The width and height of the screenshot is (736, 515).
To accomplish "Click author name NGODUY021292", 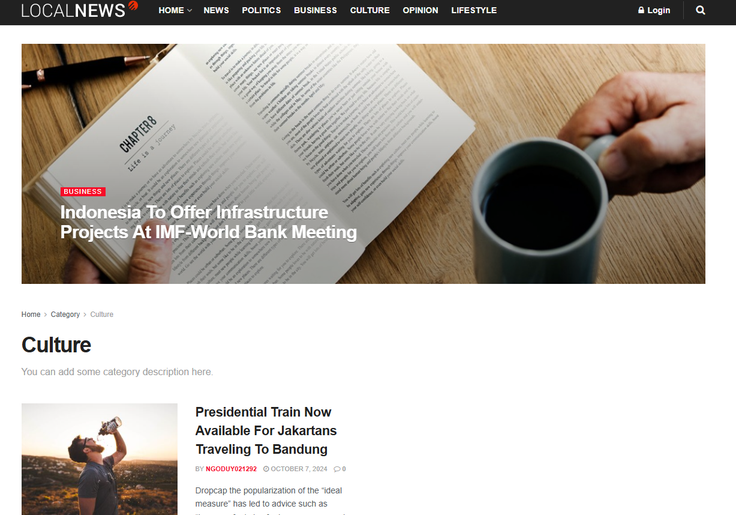I will tap(231, 469).
